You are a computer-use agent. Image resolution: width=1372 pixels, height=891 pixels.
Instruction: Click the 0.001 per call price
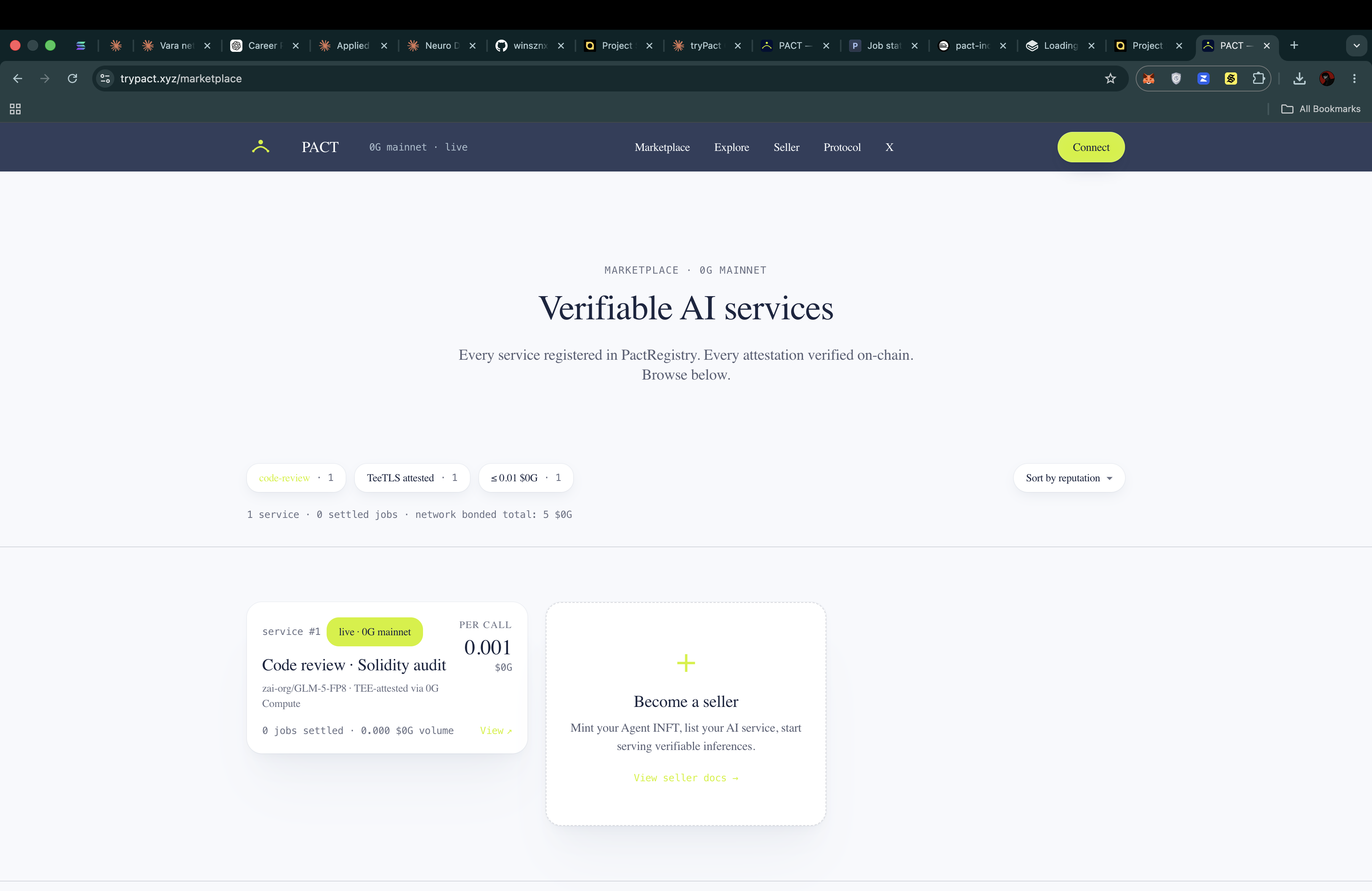click(x=488, y=647)
